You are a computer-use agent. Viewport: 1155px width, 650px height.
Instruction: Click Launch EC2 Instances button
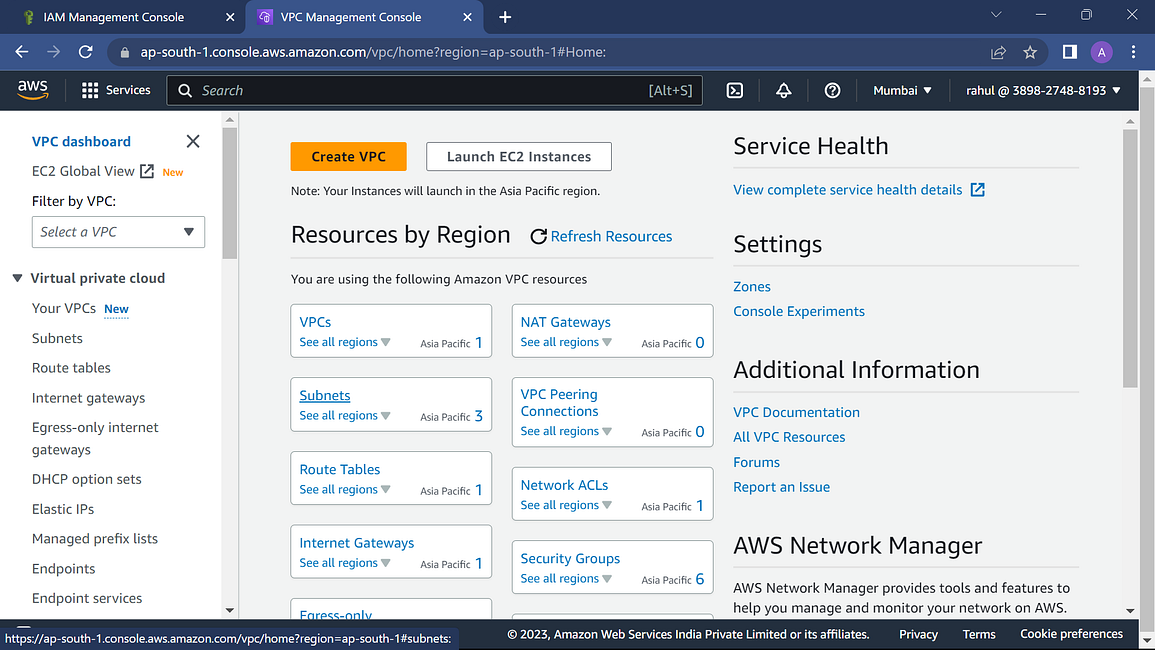coord(519,156)
